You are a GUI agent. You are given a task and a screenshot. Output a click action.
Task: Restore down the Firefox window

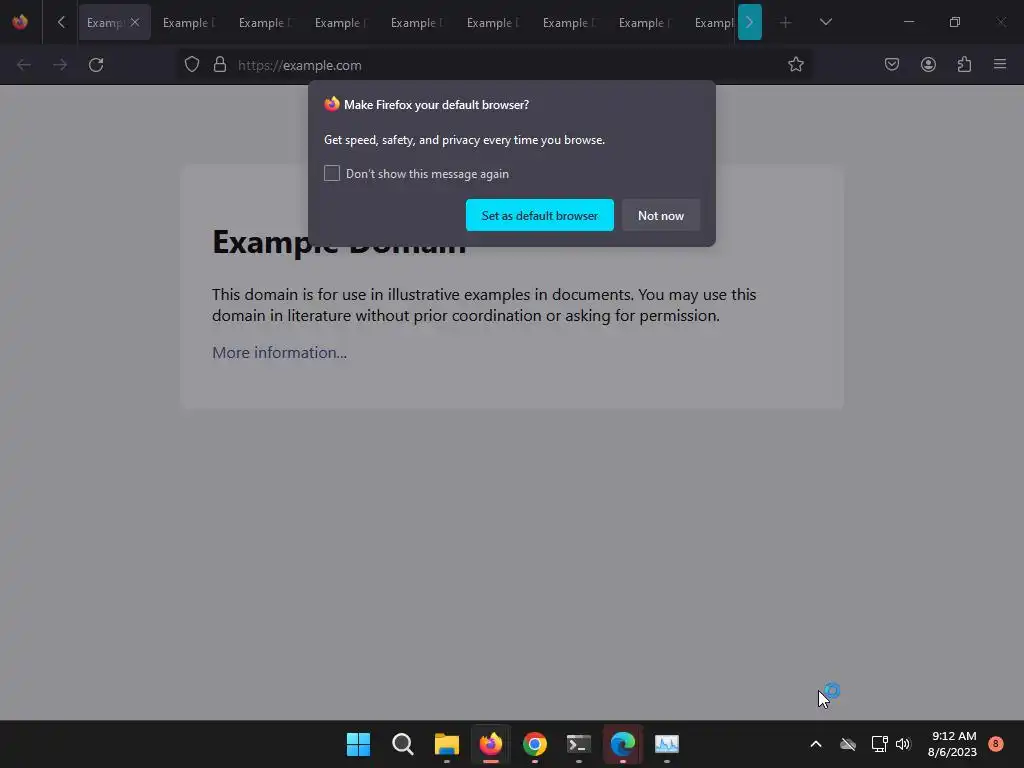point(955,22)
